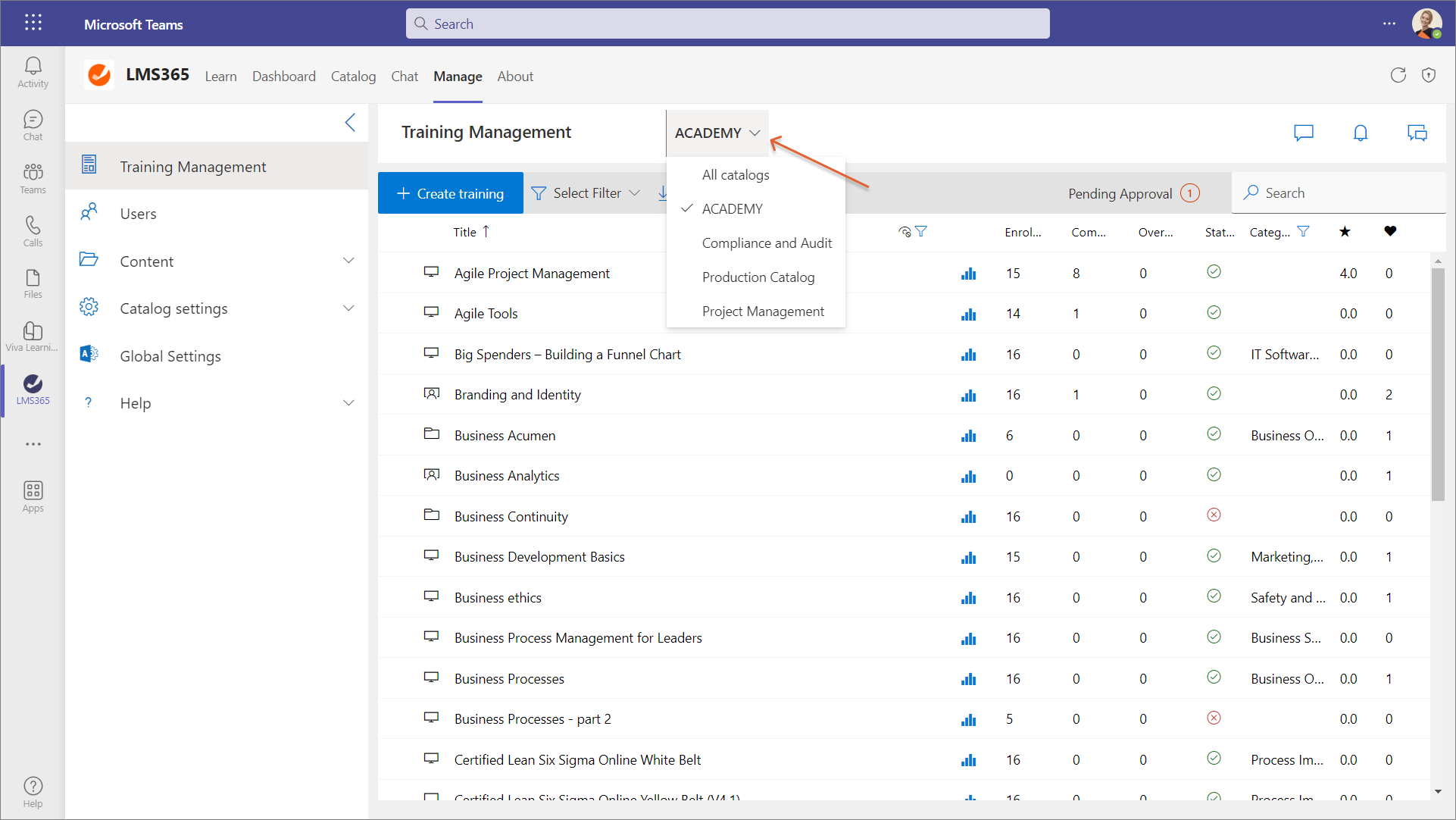Click the Teams top Search box
The width and height of the screenshot is (1456, 820).
click(x=727, y=23)
